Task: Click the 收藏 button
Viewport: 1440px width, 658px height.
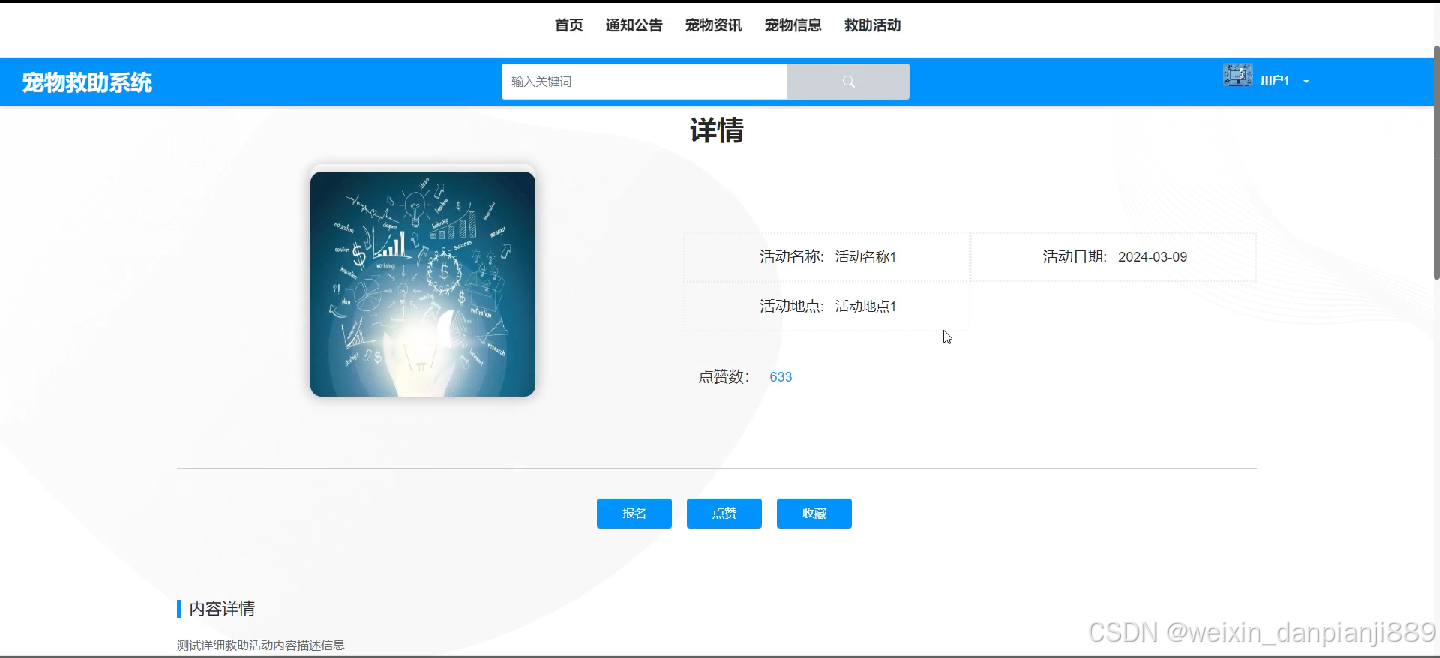Action: 814,514
